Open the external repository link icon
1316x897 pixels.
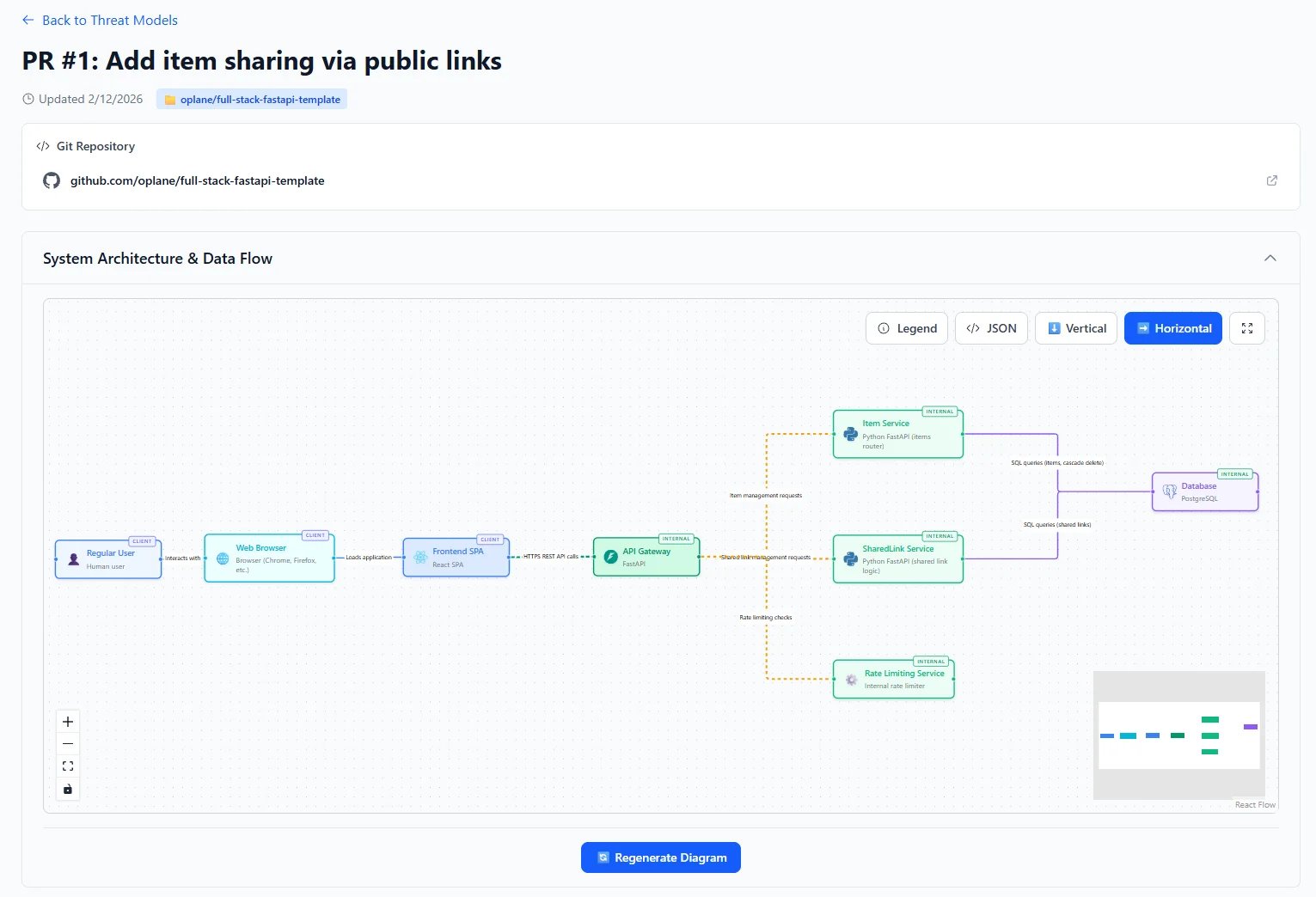coord(1272,180)
